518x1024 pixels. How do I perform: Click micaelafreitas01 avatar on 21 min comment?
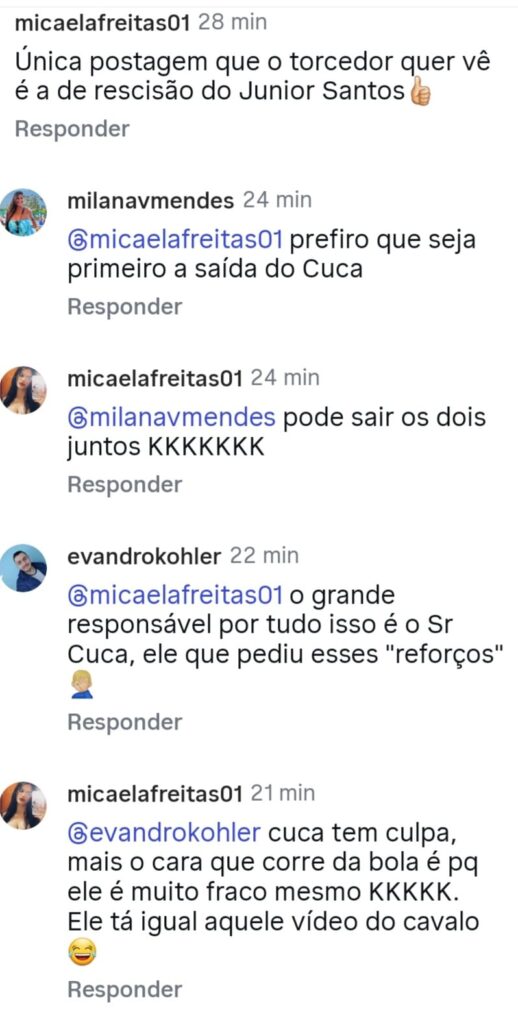click(24, 805)
